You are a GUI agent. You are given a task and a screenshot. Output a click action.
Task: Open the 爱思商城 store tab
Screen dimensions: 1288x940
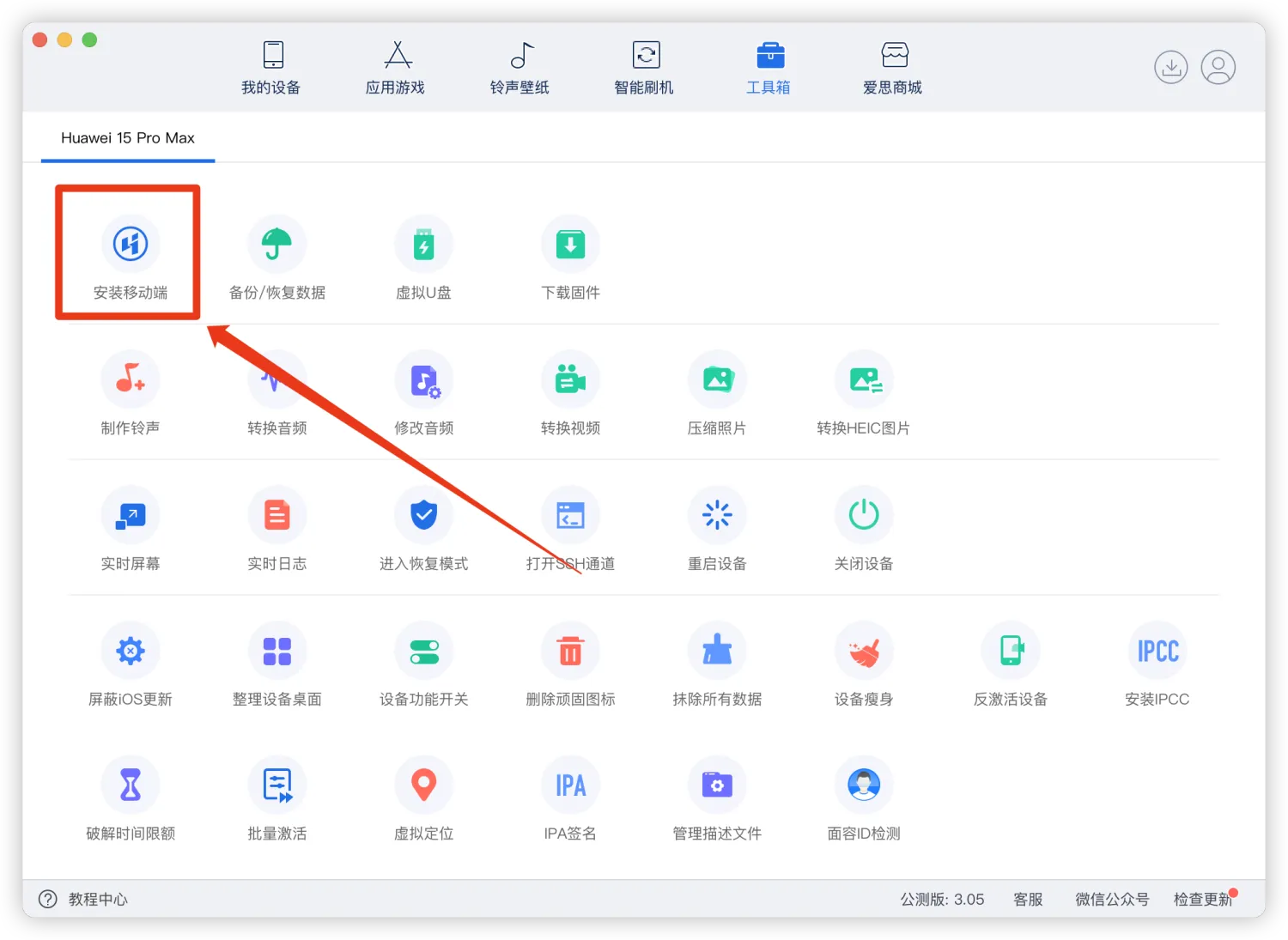pyautogui.click(x=892, y=67)
